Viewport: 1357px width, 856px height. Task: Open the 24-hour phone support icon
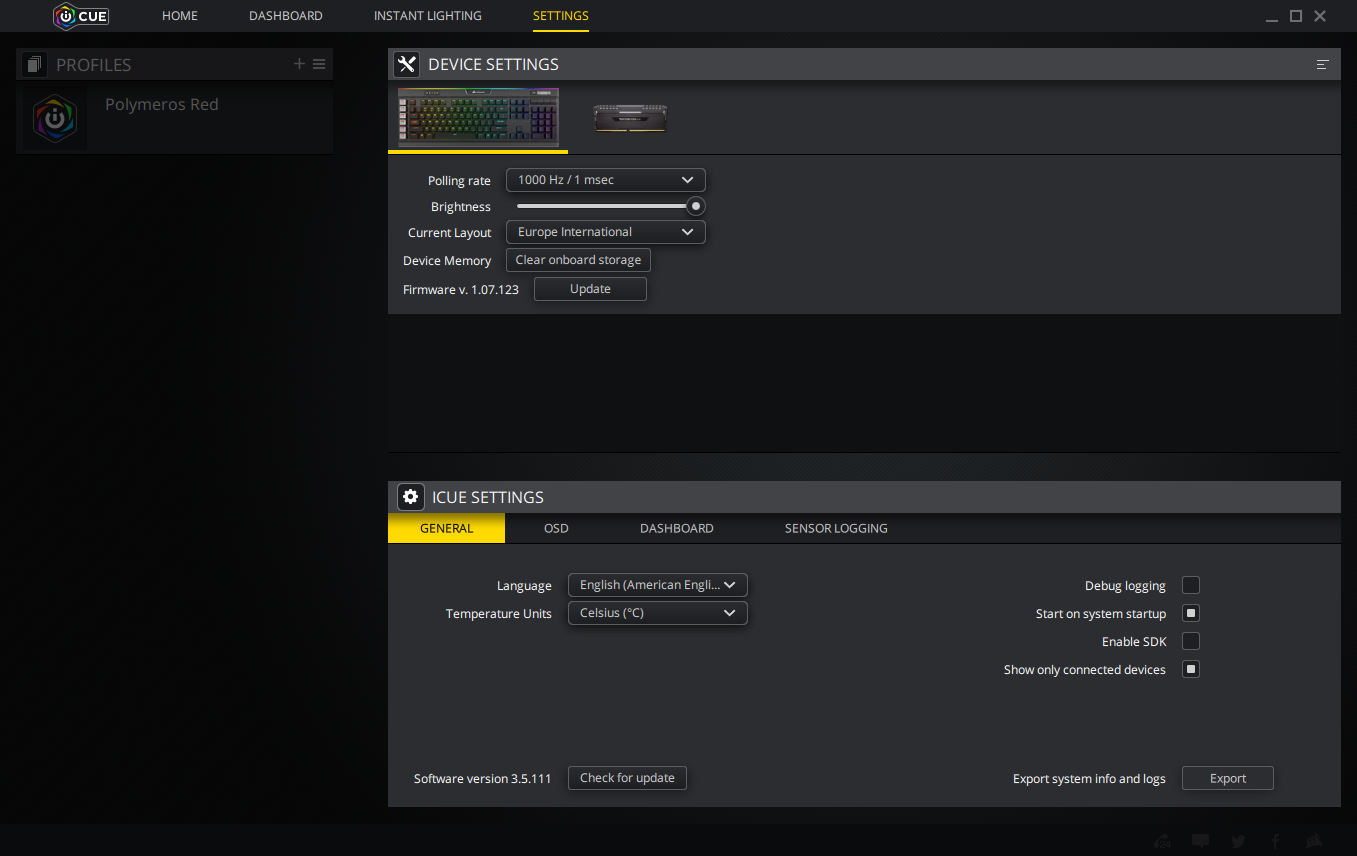click(1163, 841)
